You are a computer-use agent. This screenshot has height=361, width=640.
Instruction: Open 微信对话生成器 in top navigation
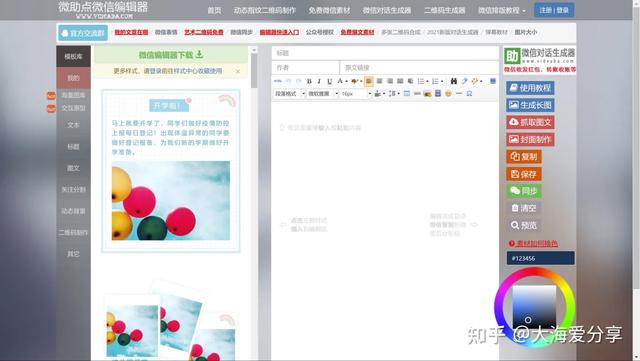pos(387,10)
